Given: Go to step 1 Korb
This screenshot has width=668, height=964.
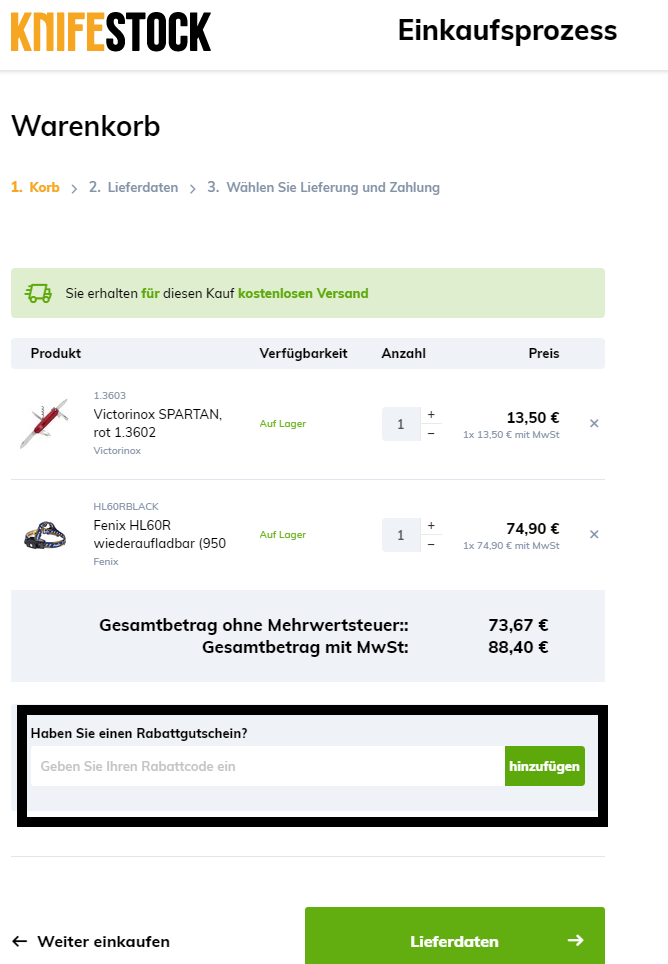Looking at the screenshot, I should [36, 187].
